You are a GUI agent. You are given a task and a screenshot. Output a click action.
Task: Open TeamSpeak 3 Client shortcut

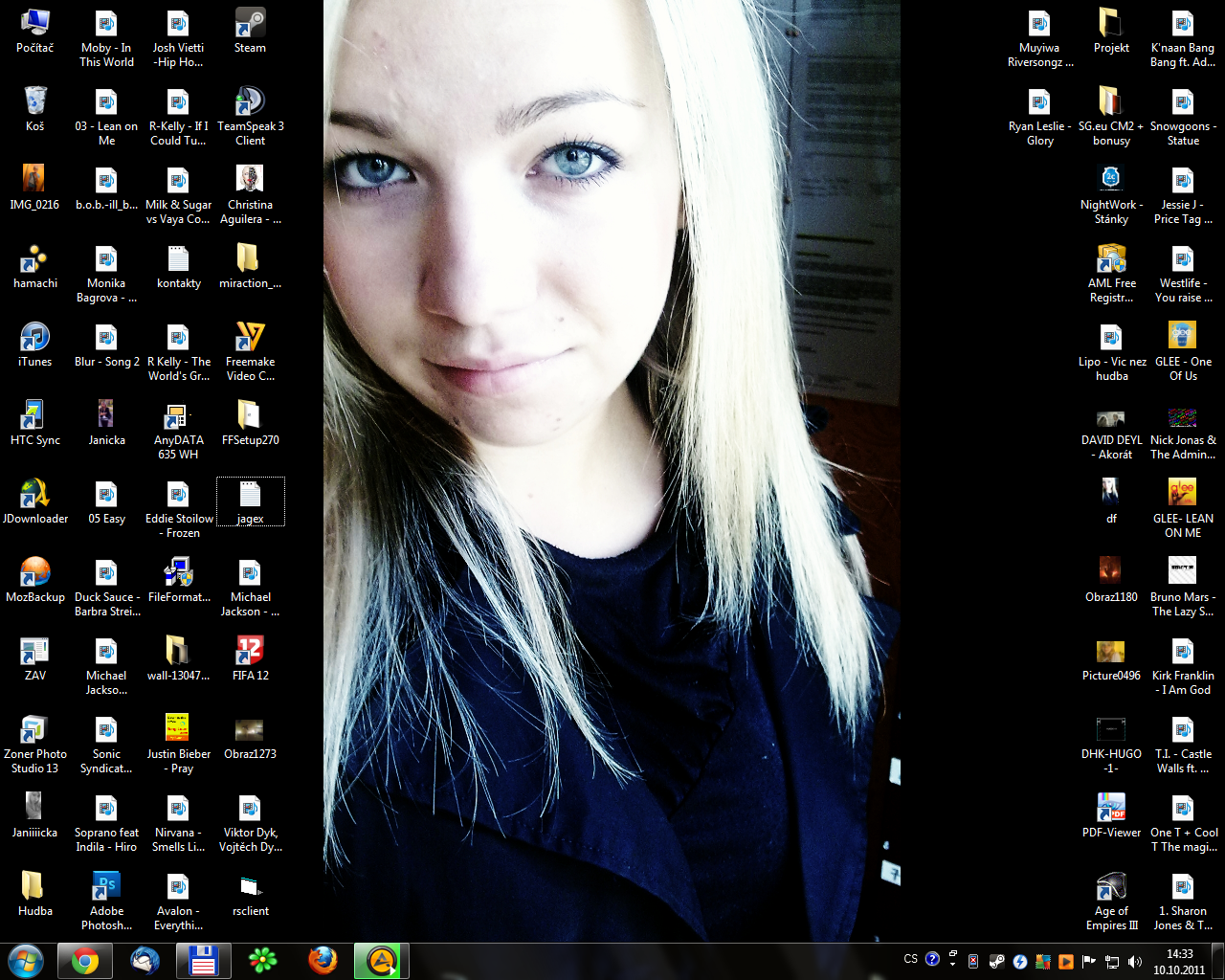point(250,116)
